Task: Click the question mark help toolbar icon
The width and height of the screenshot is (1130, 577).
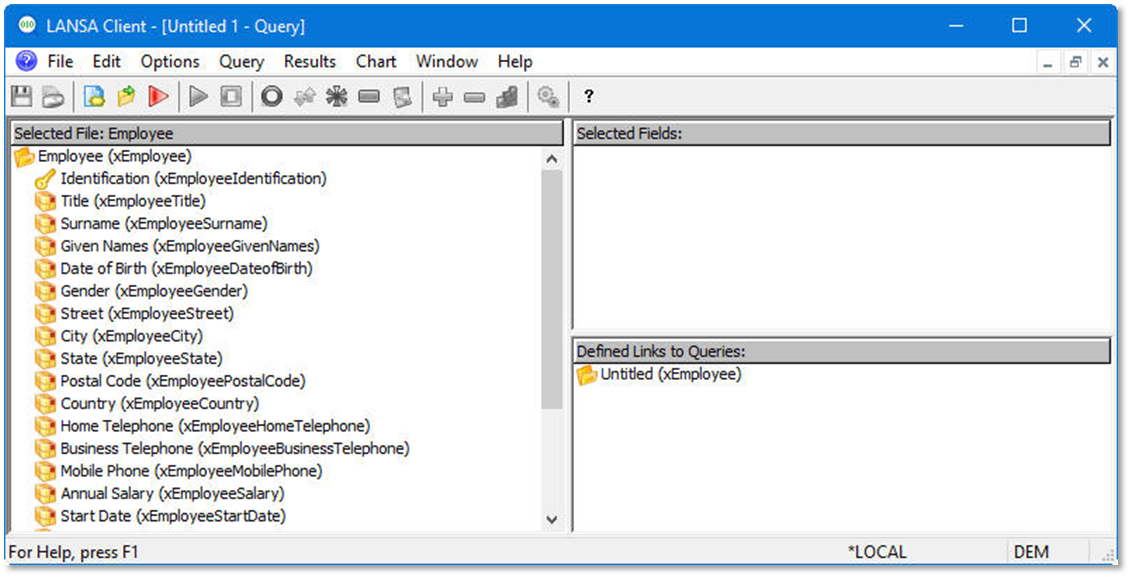Action: [x=589, y=96]
